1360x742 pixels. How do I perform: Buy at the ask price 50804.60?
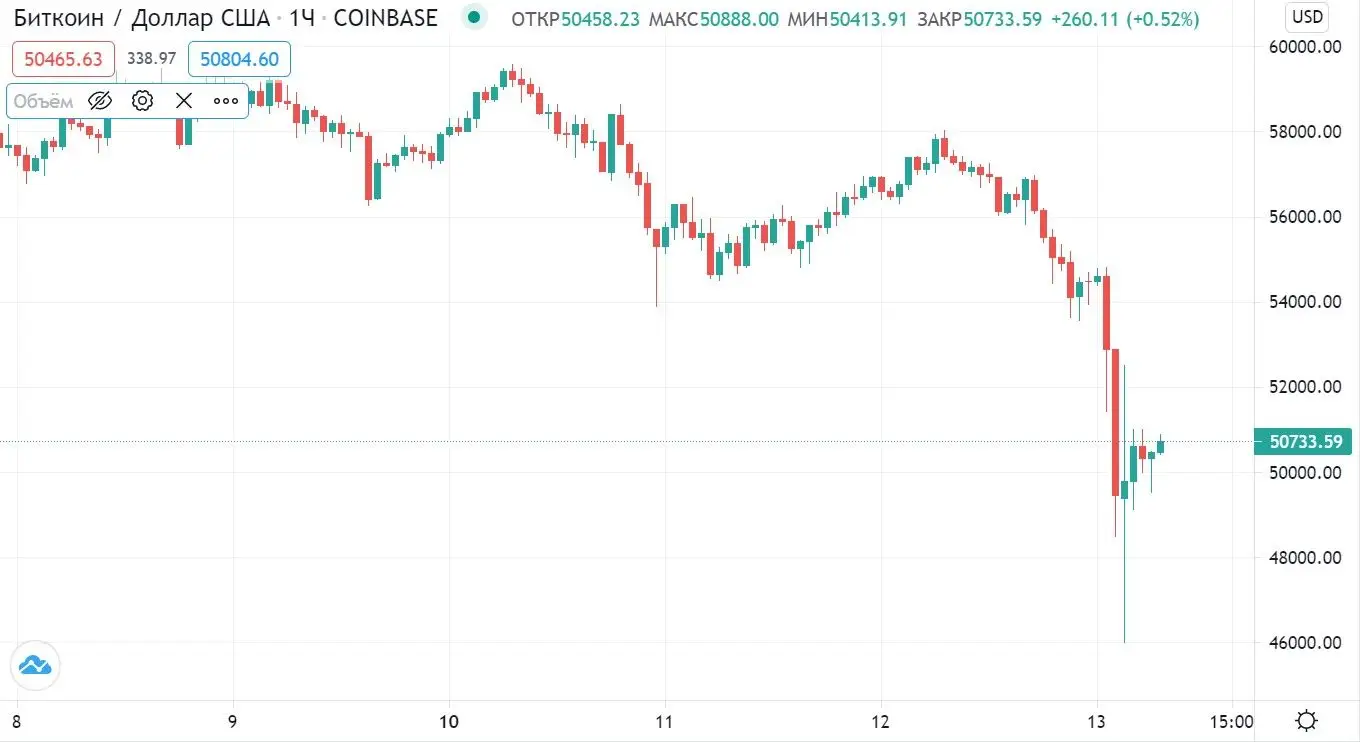[x=238, y=59]
